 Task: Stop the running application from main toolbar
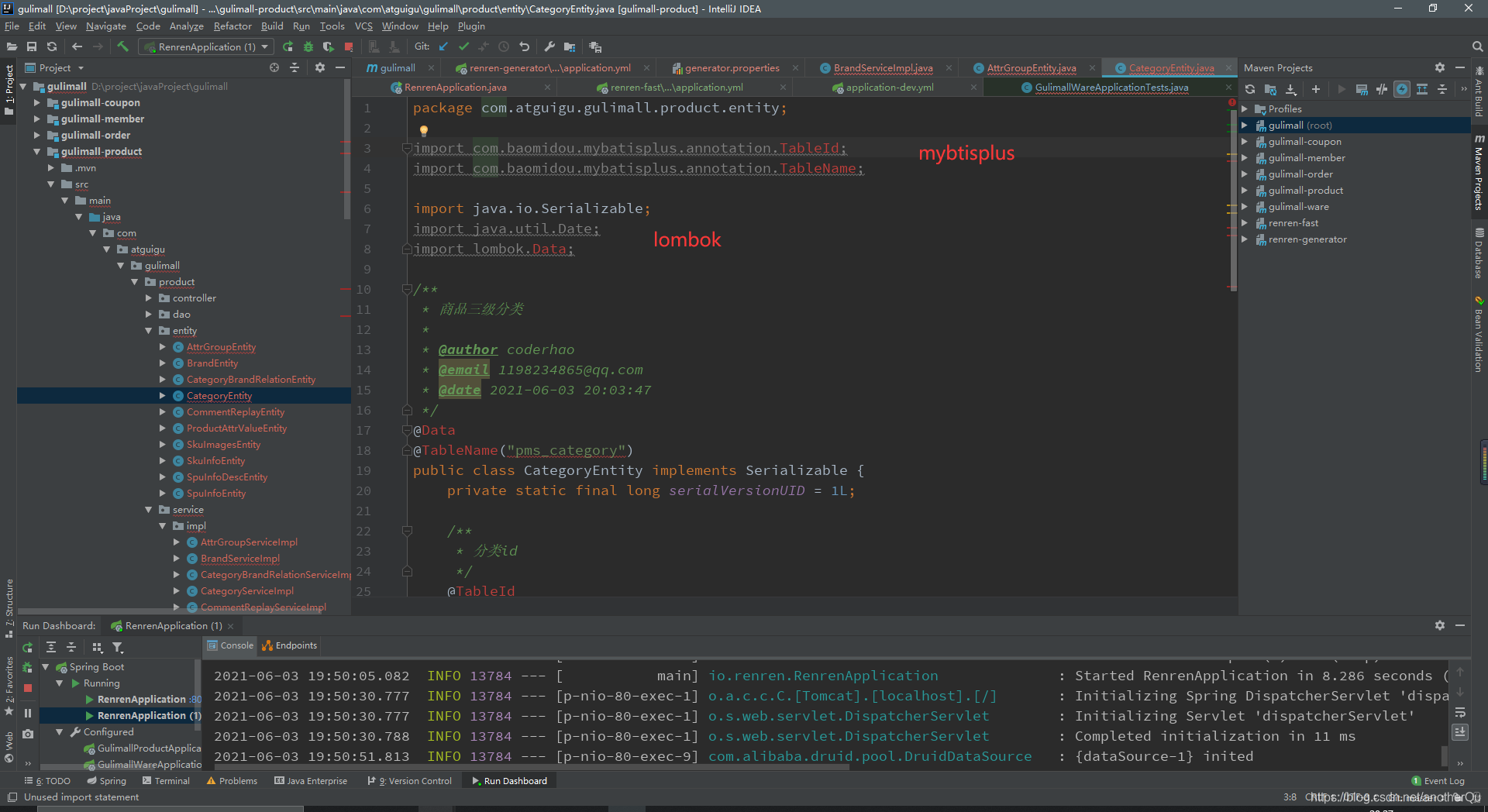point(349,46)
